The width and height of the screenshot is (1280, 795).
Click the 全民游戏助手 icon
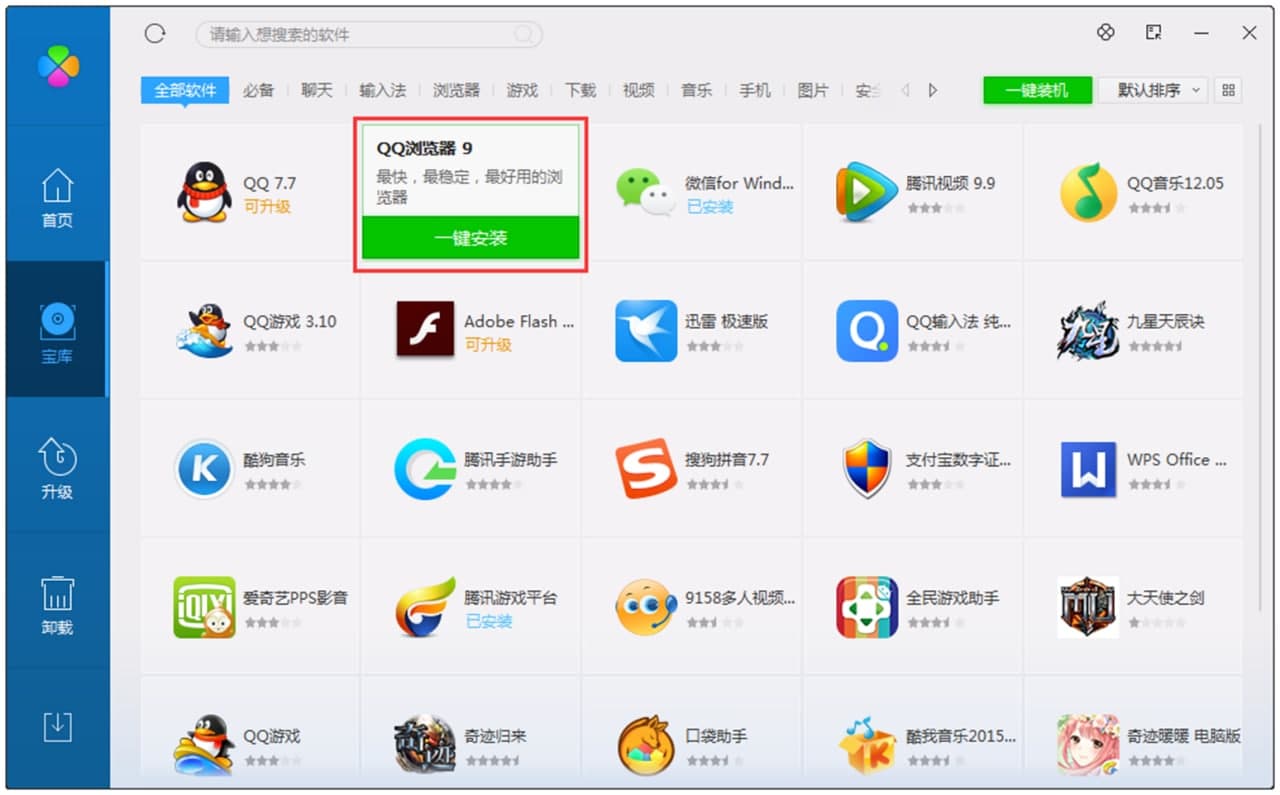point(867,607)
